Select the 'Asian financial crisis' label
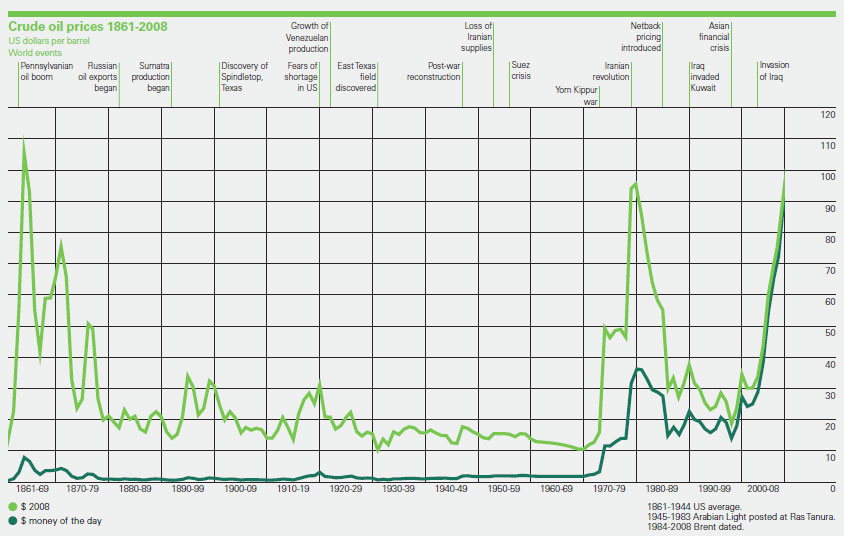 click(x=714, y=37)
